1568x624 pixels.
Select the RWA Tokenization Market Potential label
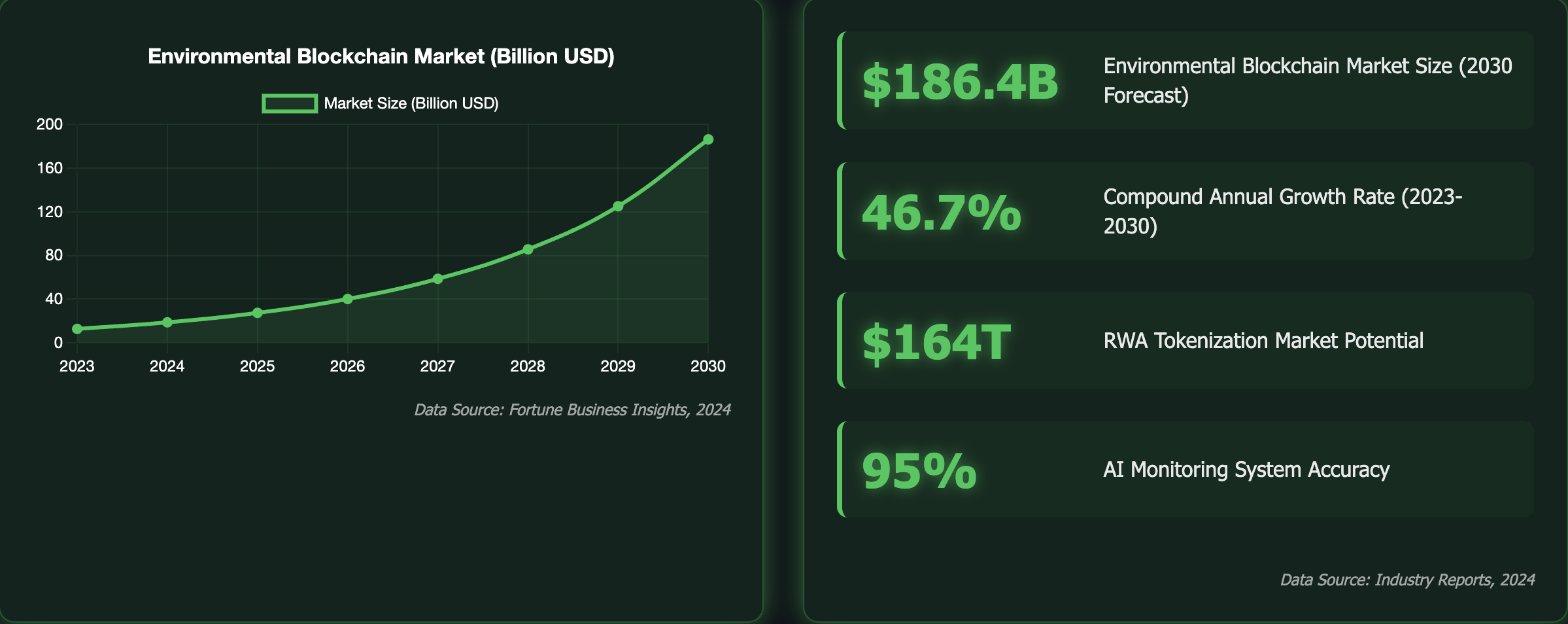click(x=1263, y=341)
